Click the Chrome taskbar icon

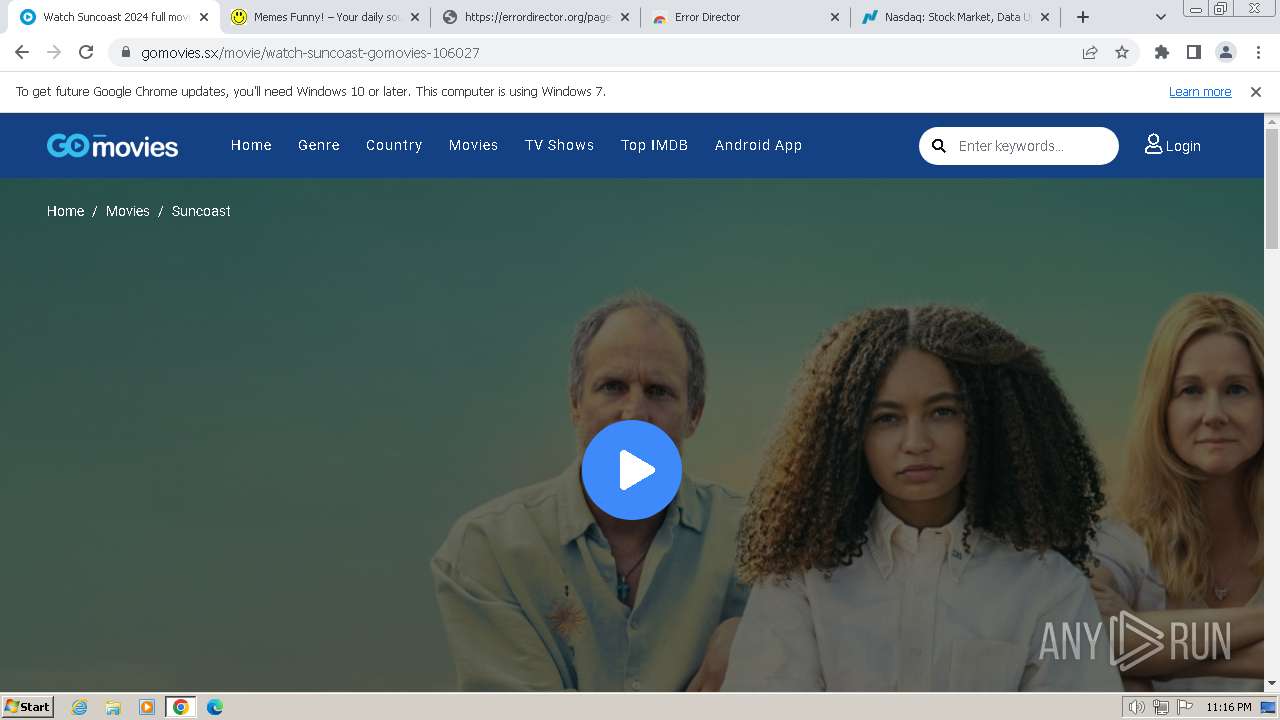click(181, 707)
